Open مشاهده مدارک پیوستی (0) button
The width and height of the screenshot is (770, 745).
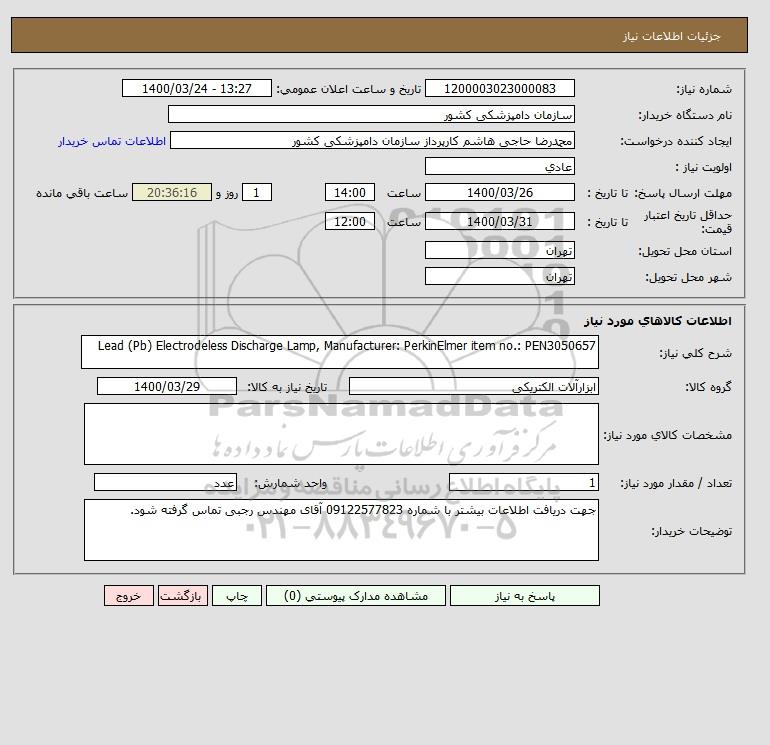[356, 596]
